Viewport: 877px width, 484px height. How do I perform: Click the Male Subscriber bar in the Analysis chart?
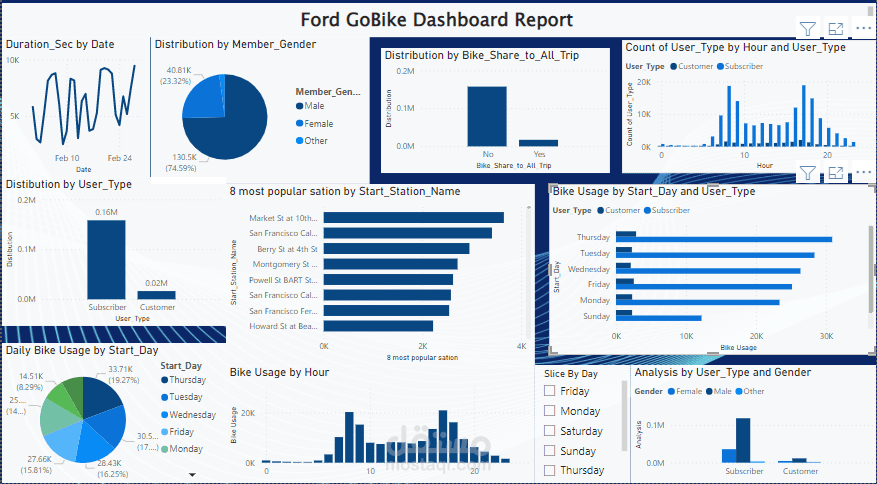(x=743, y=440)
